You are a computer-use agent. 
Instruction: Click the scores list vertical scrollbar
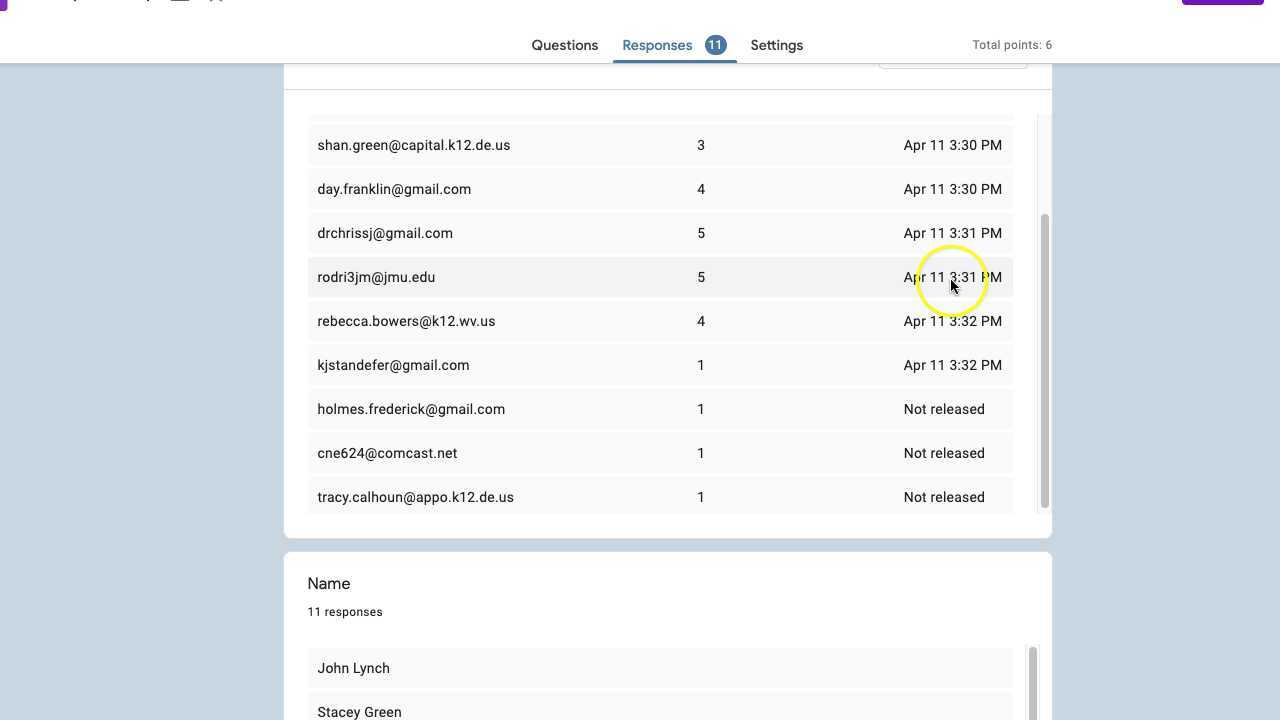(x=1045, y=360)
